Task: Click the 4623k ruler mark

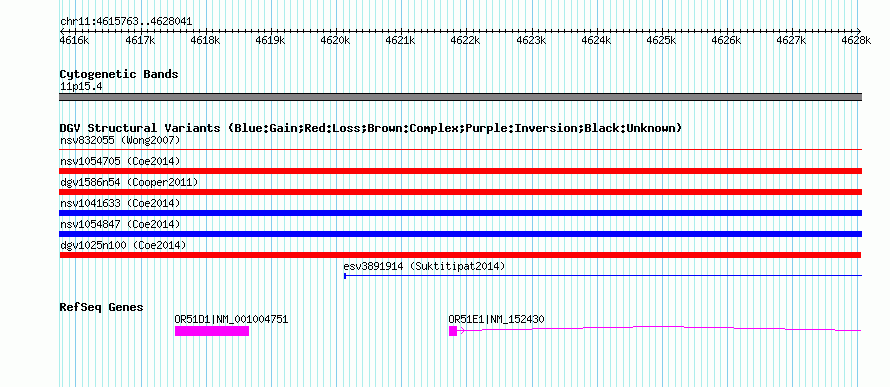Action: 531,40
